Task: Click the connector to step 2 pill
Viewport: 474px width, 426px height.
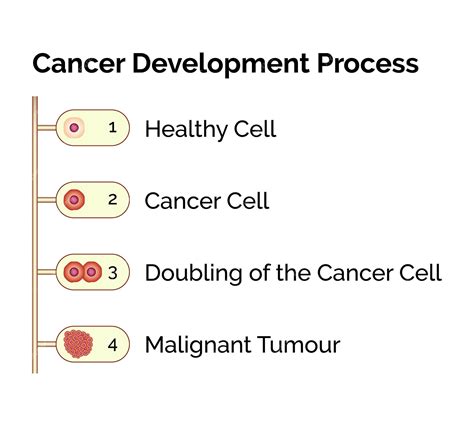Action: [x=47, y=200]
